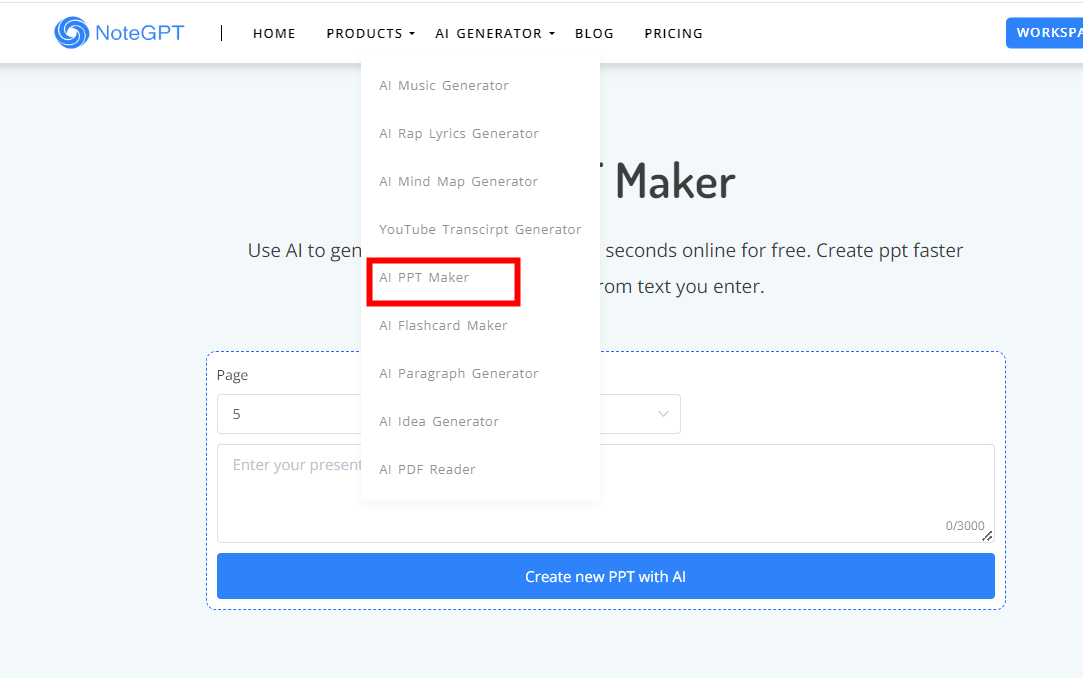Open the AI PDF Reader
Image resolution: width=1083 pixels, height=678 pixels.
click(x=427, y=469)
